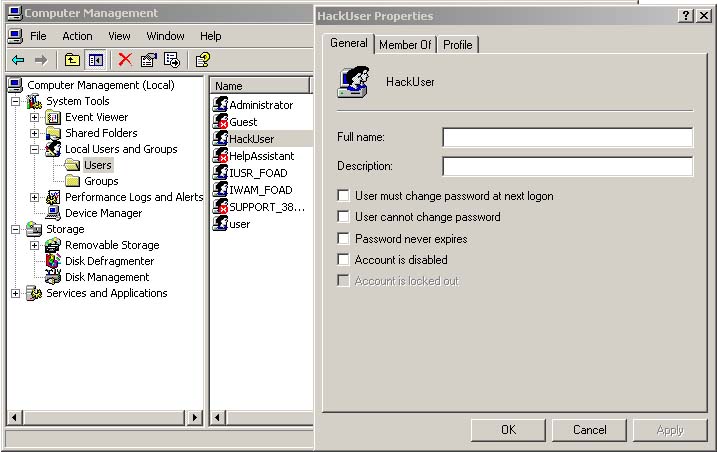Open the Help toolbar icon
The width and height of the screenshot is (717, 452).
pos(203,60)
